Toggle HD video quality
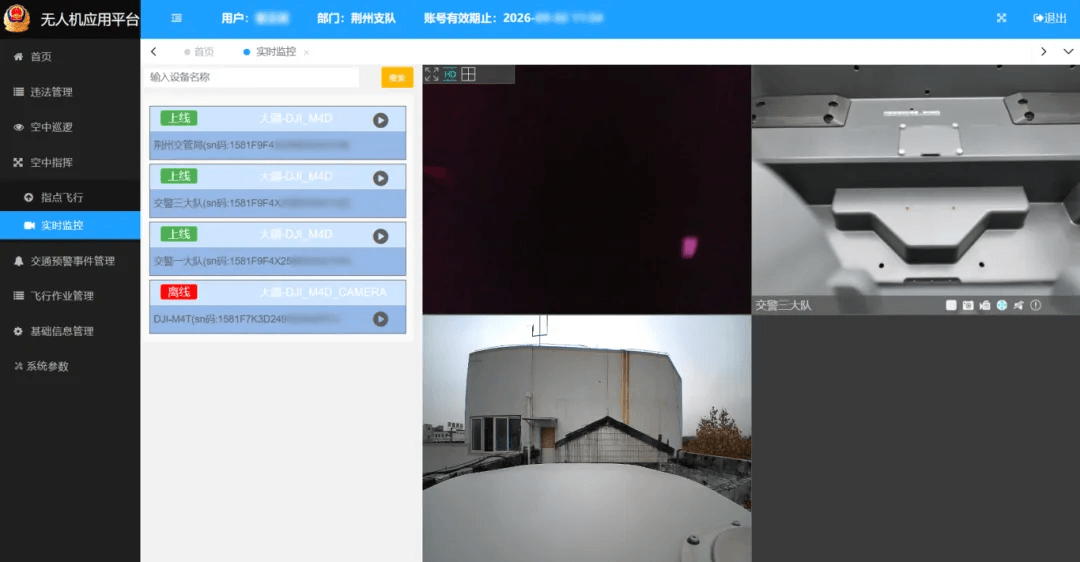The image size is (1080, 562). [x=450, y=74]
